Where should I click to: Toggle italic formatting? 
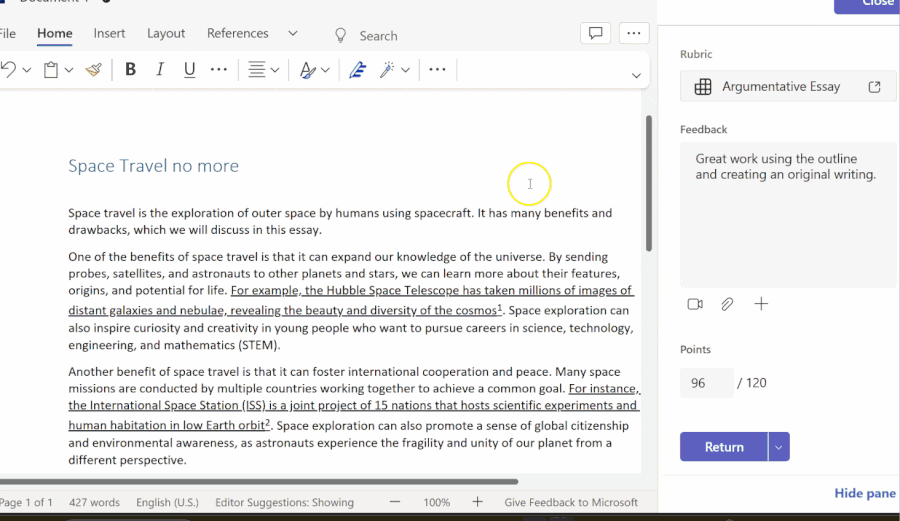160,69
